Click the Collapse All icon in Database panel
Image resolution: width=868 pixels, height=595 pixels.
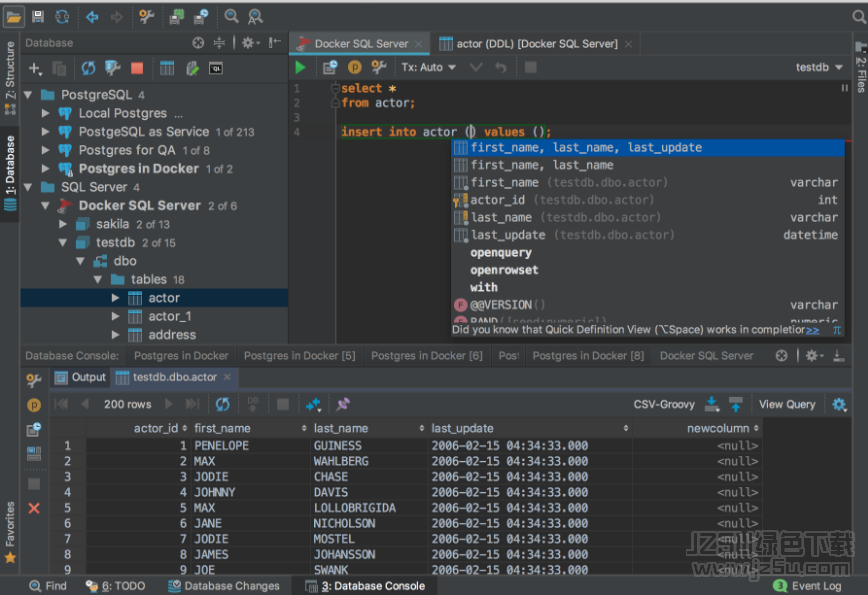coord(219,43)
